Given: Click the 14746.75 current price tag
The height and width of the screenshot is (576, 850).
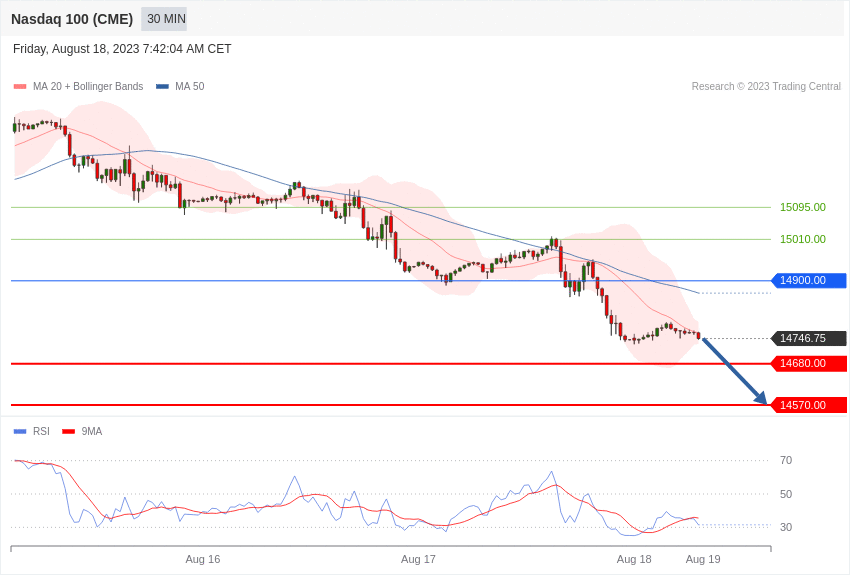Looking at the screenshot, I should point(809,339).
